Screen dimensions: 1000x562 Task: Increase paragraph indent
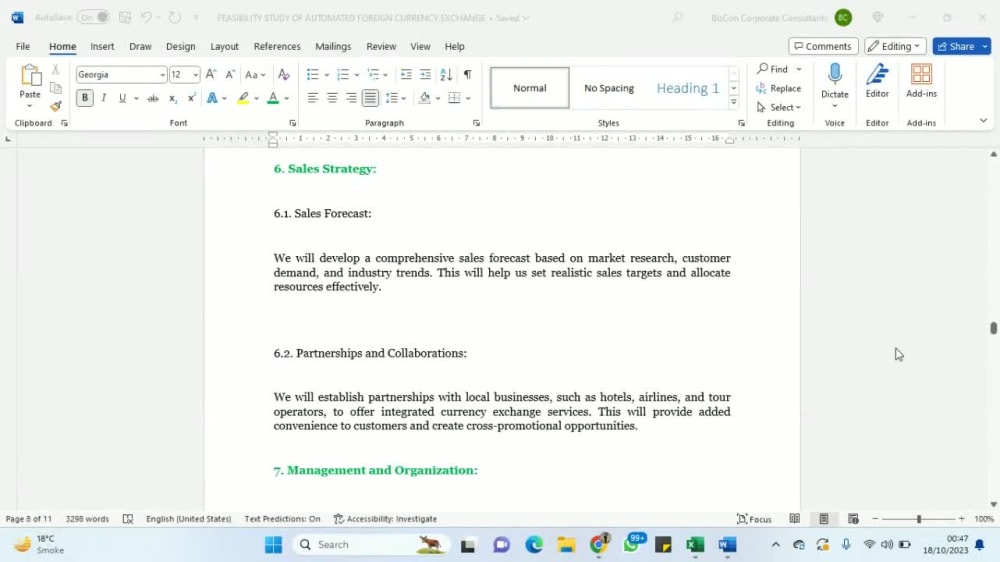425,75
